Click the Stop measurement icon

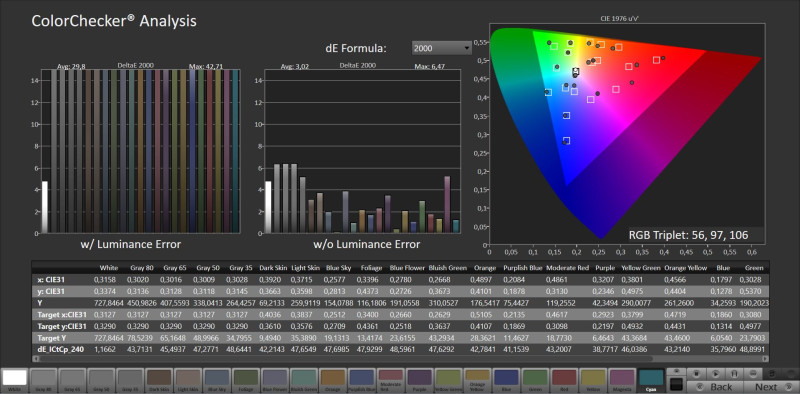pos(696,374)
